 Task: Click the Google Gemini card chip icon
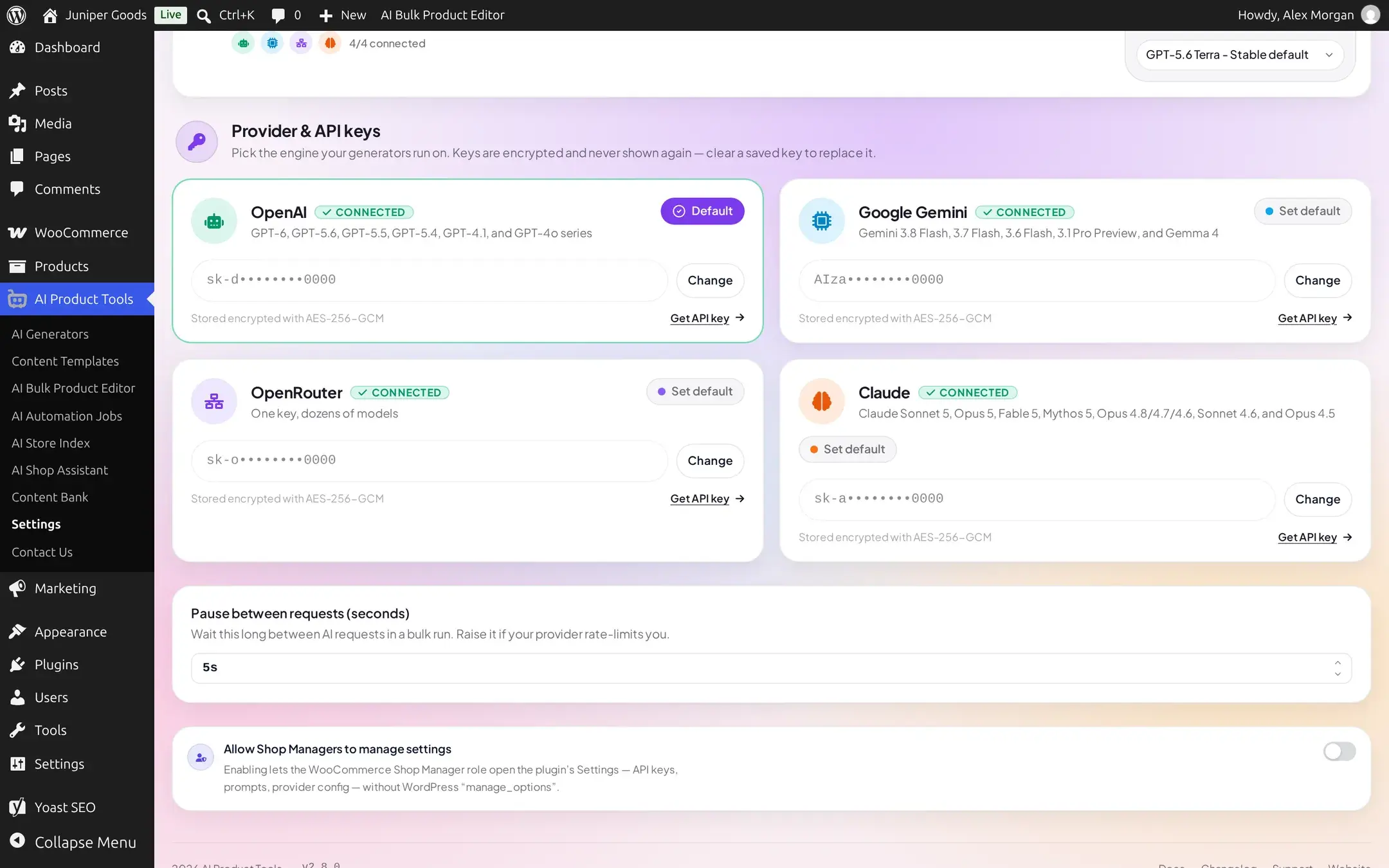[x=822, y=221]
